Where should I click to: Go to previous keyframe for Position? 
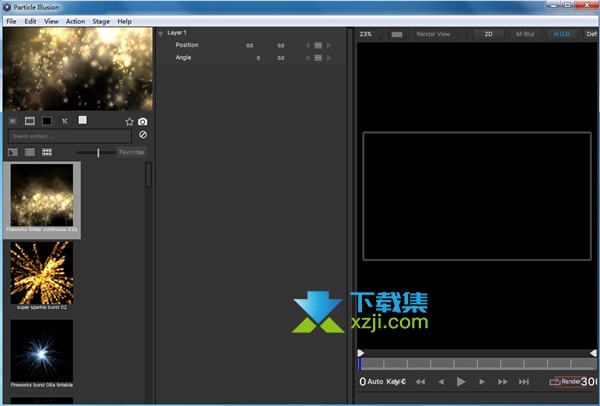(307, 46)
